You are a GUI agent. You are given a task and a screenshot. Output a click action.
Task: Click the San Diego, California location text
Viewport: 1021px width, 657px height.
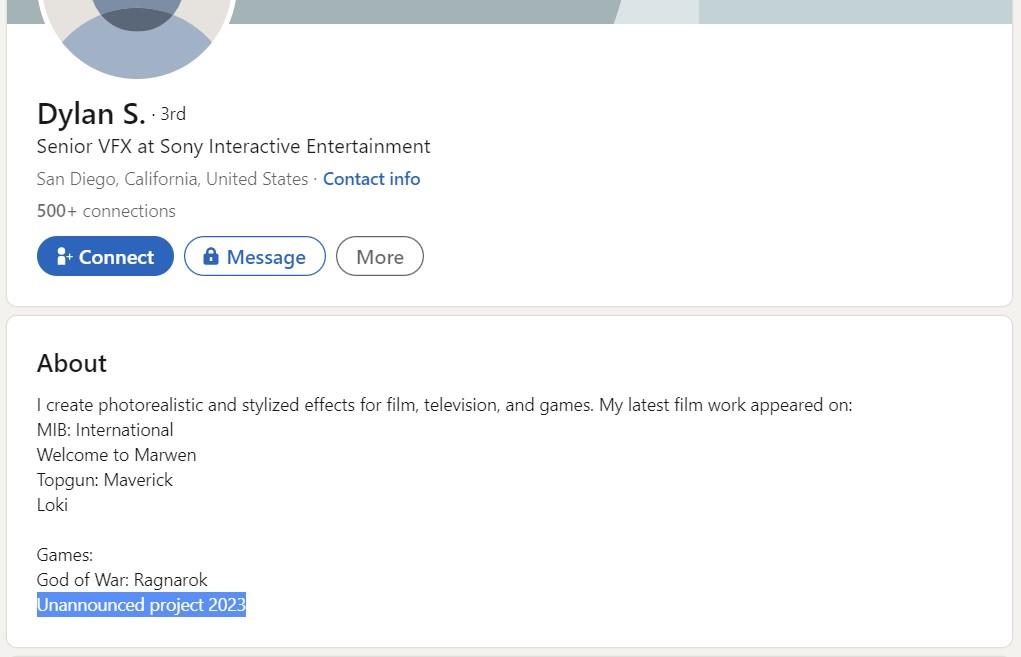click(172, 179)
